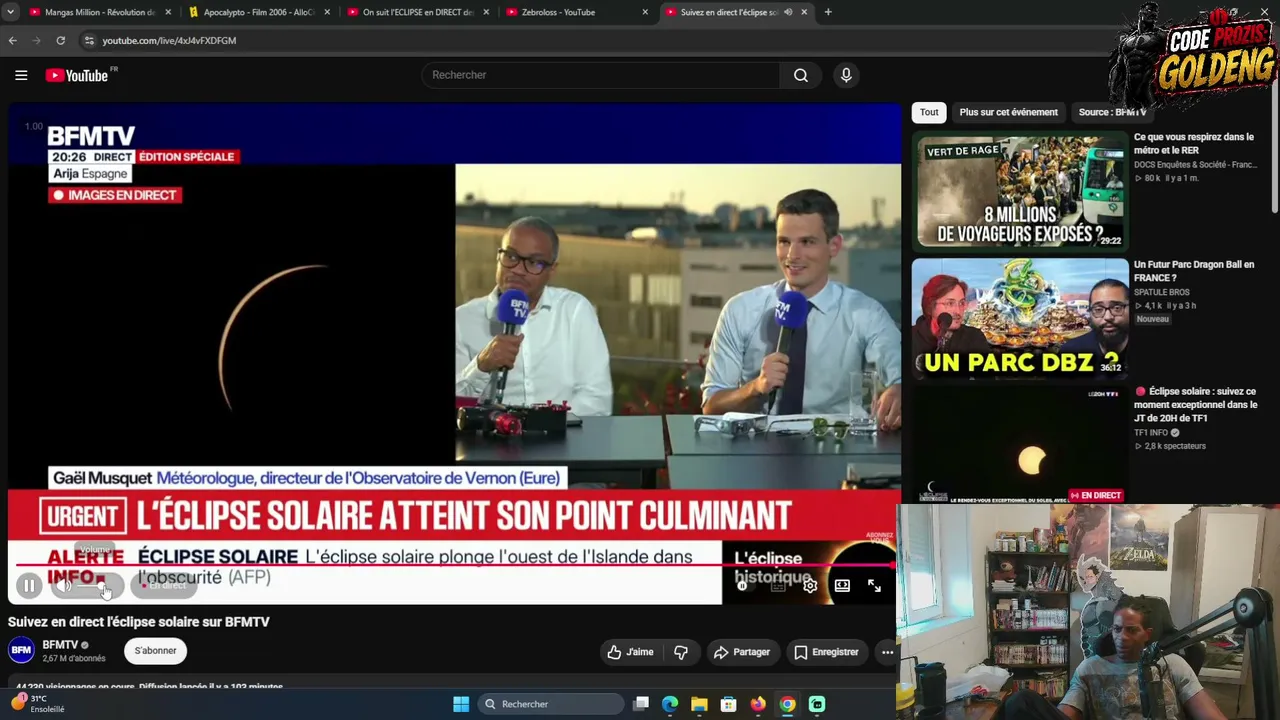
Task: Open 'Ce que vous respirez dans le métro' title
Action: tap(1194, 143)
